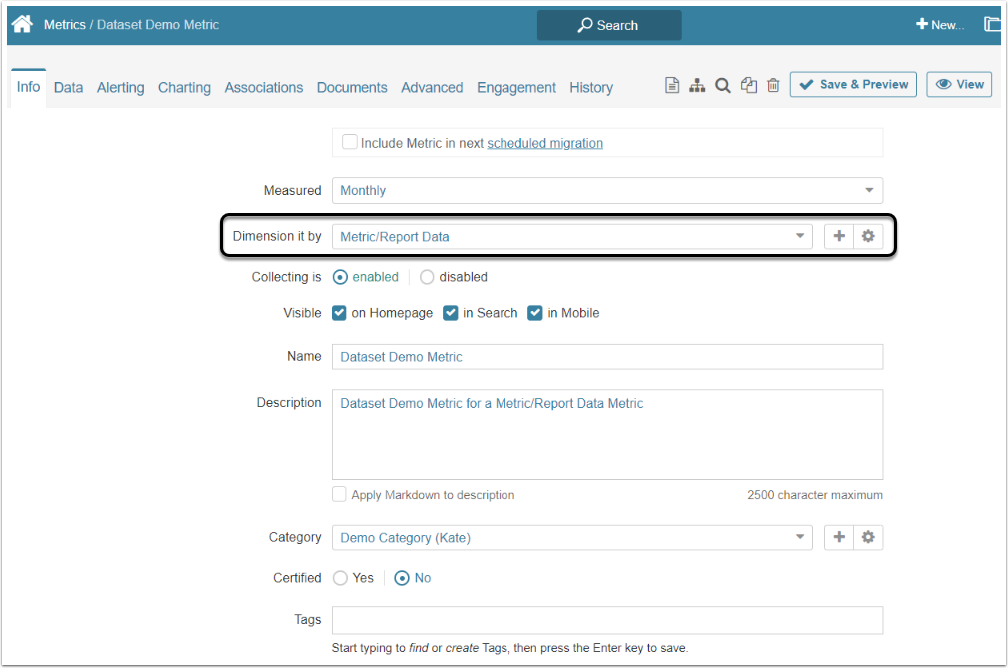Viewport: 1008px width, 668px height.
Task: Enable Include Metric in next migration
Action: click(350, 142)
